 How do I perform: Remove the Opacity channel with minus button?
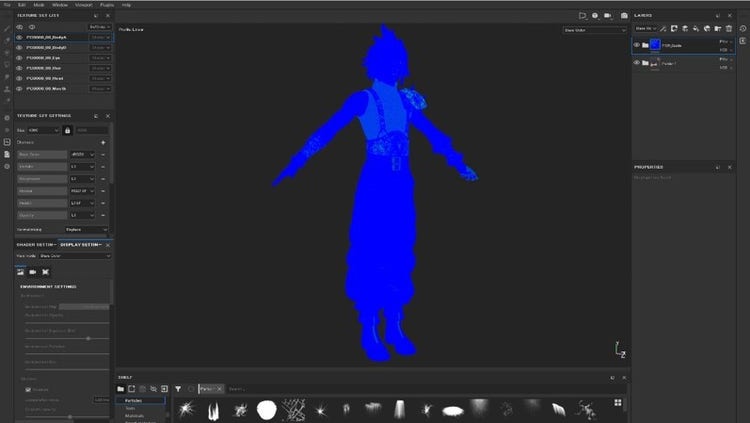[x=103, y=215]
